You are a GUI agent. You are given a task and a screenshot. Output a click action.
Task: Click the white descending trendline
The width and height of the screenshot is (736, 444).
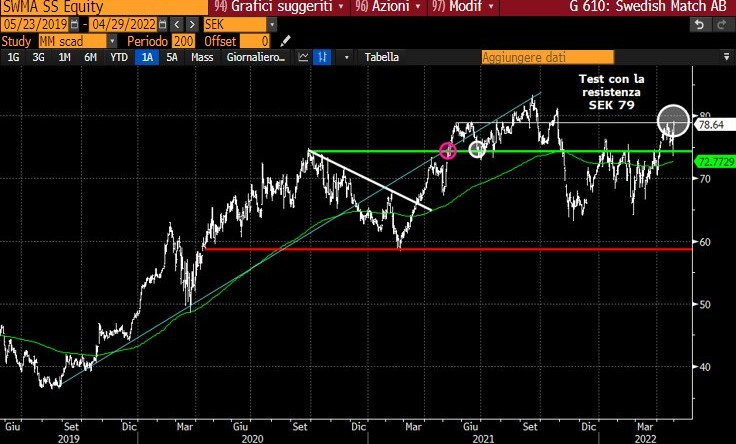coord(370,180)
